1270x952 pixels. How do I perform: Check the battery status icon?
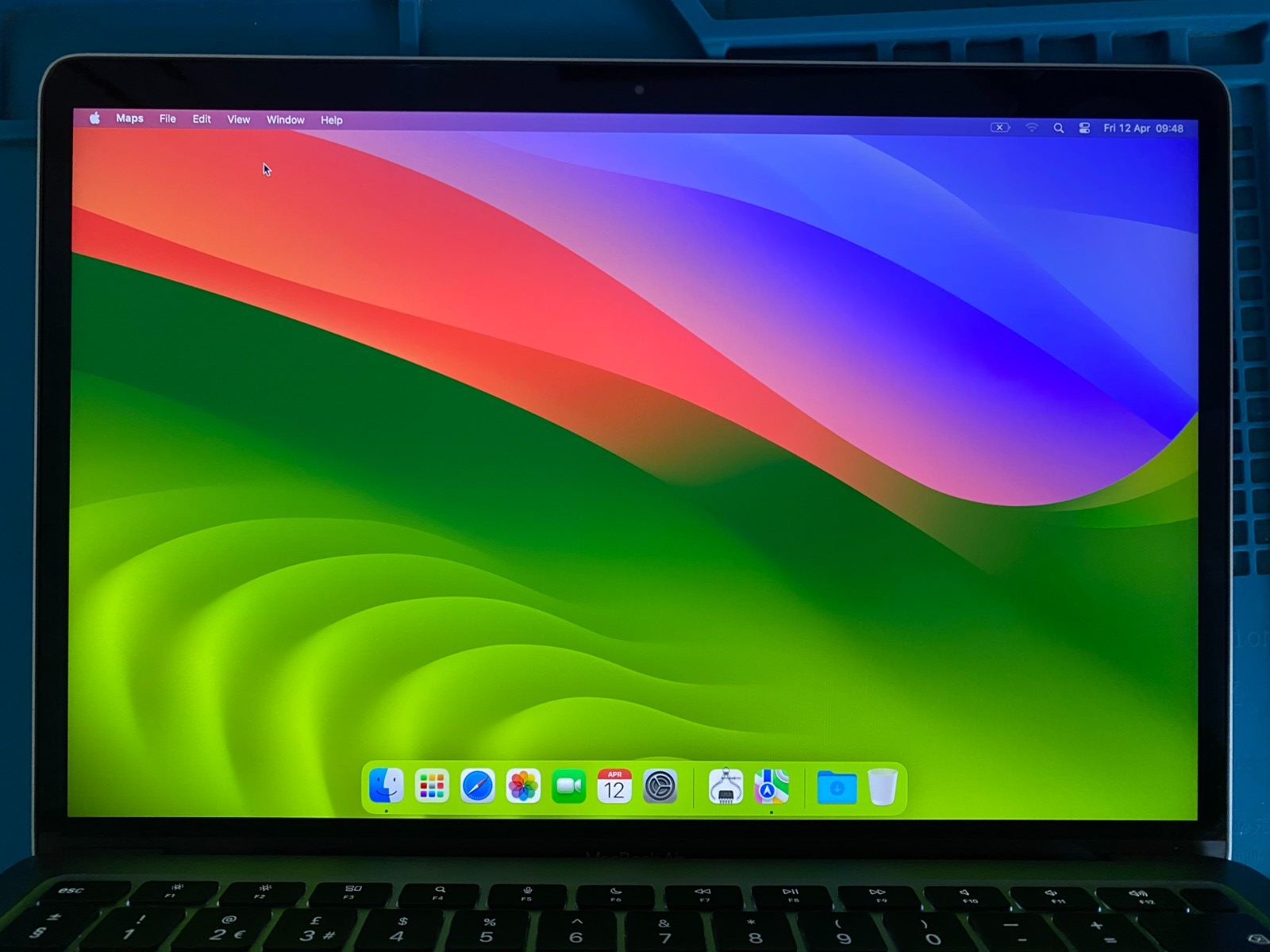[x=1000, y=127]
